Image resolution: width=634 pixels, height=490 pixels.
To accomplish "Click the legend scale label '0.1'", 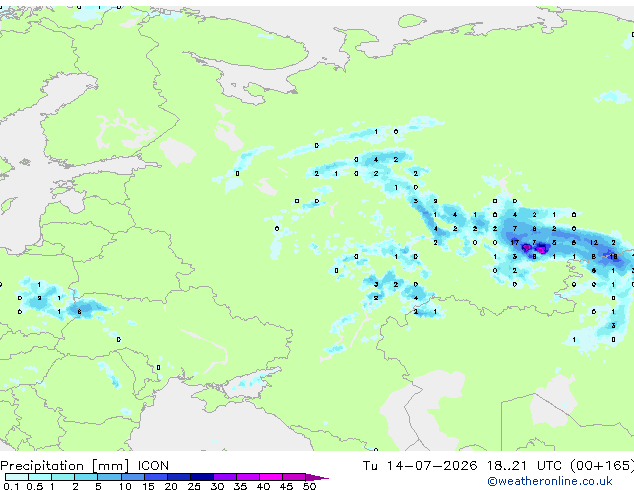I will [x=11, y=486].
